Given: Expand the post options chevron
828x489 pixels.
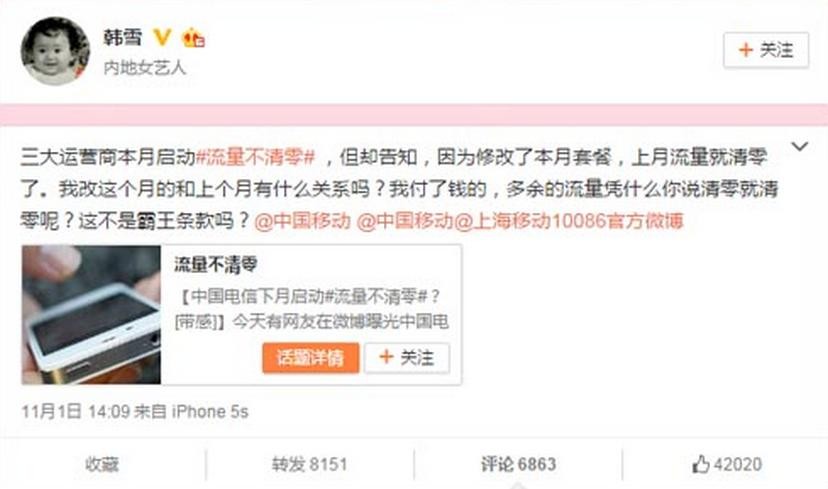Looking at the screenshot, I should 800,146.
